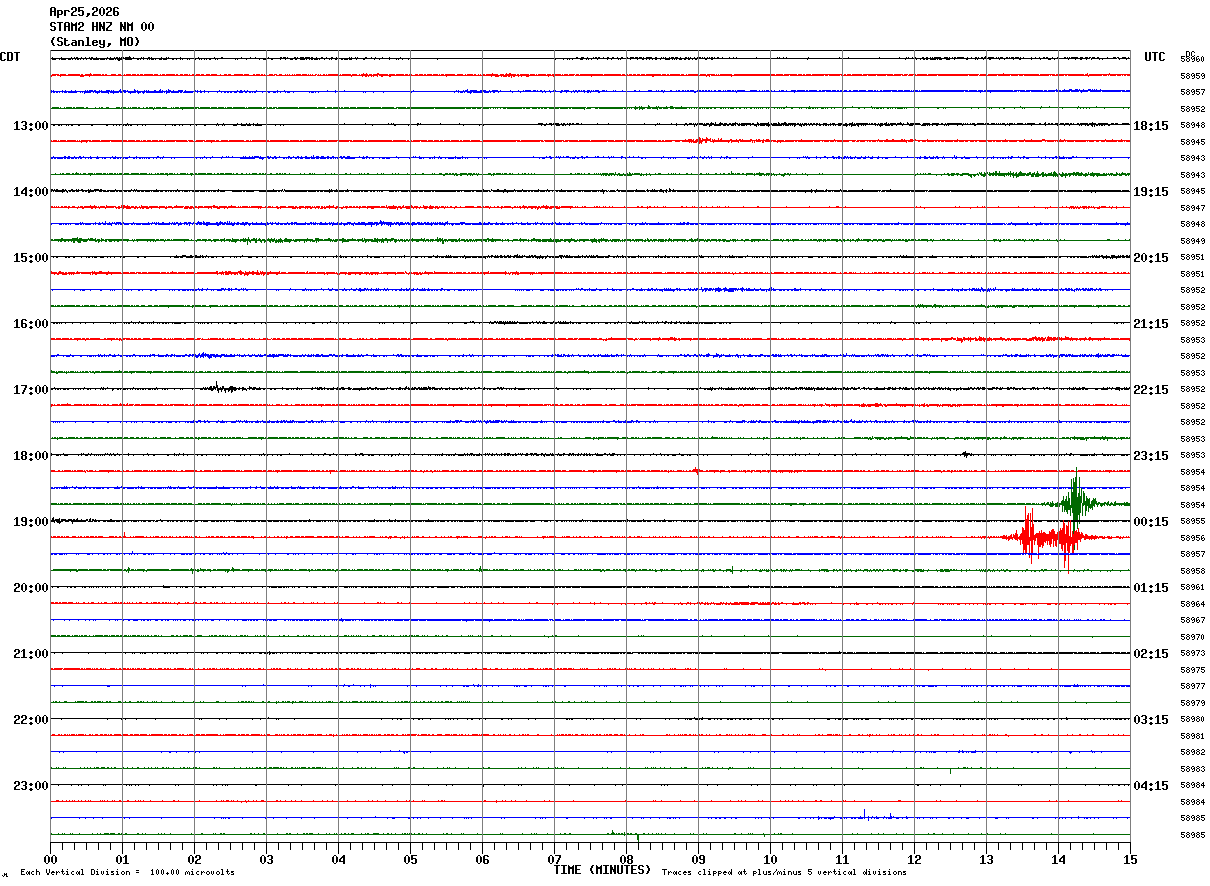Click the 20:15 UTC time label

1151,258
